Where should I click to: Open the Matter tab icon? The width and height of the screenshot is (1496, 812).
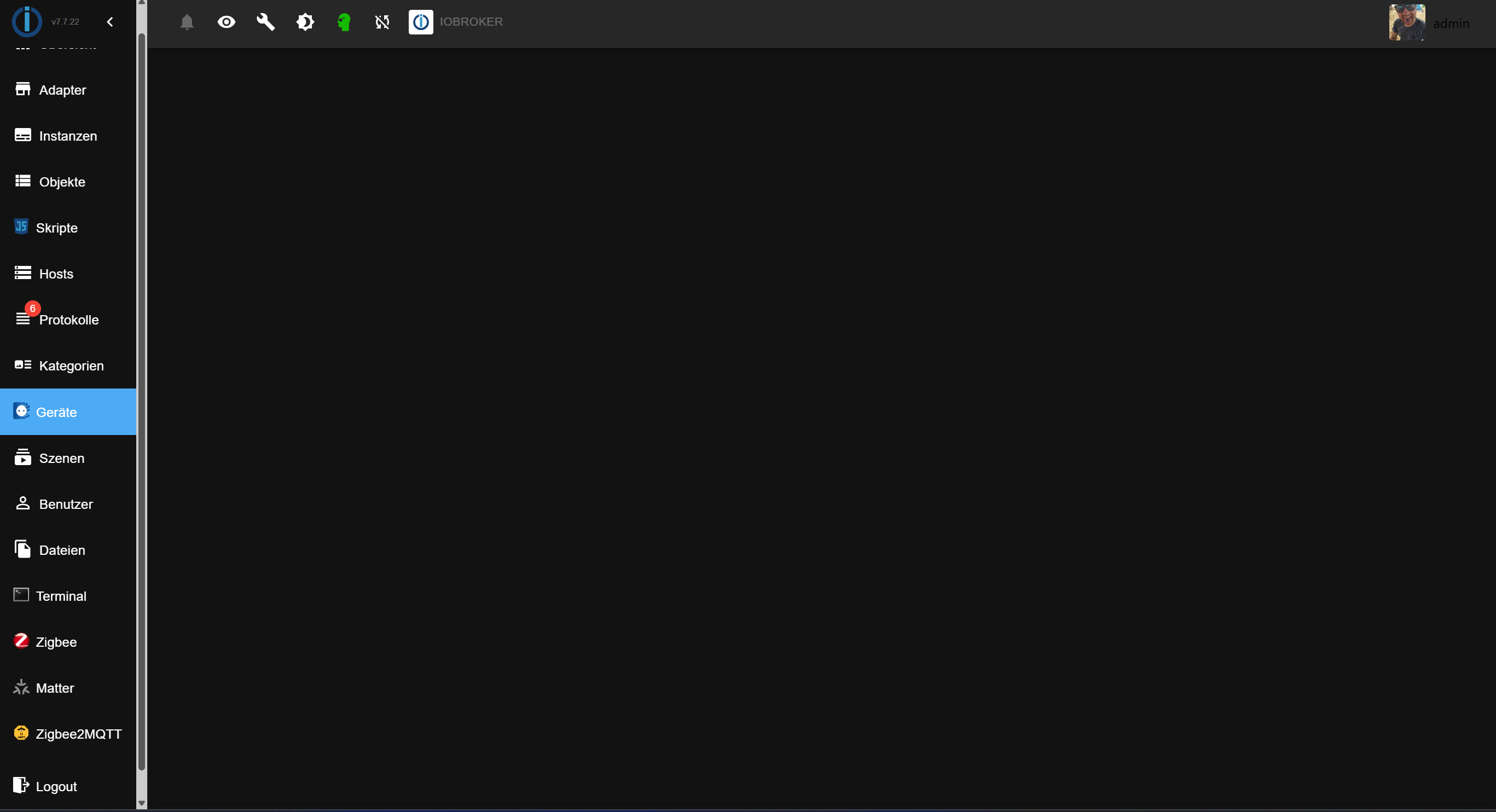click(x=21, y=687)
